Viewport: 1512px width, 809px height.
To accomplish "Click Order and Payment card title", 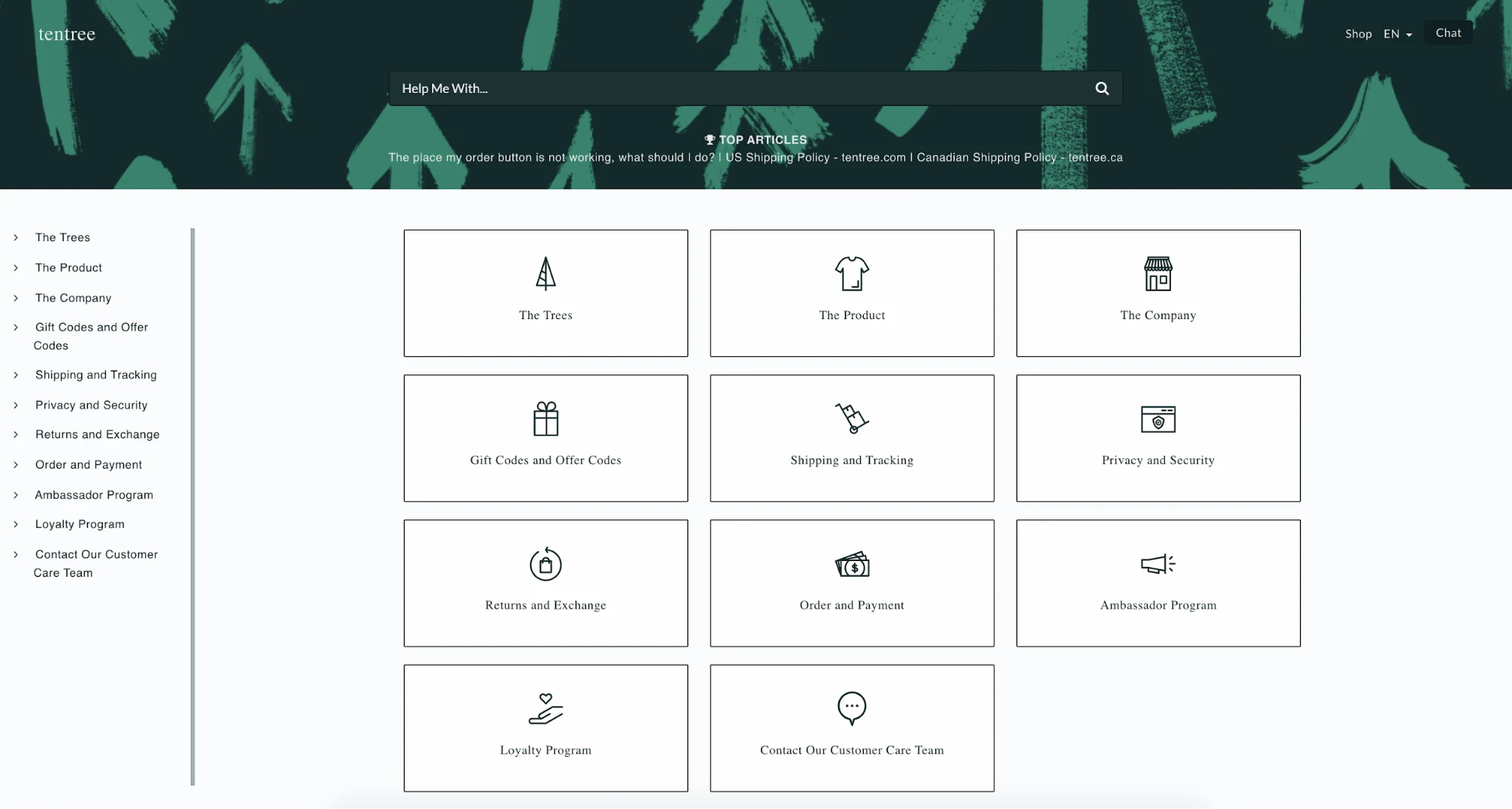I will 852,606.
